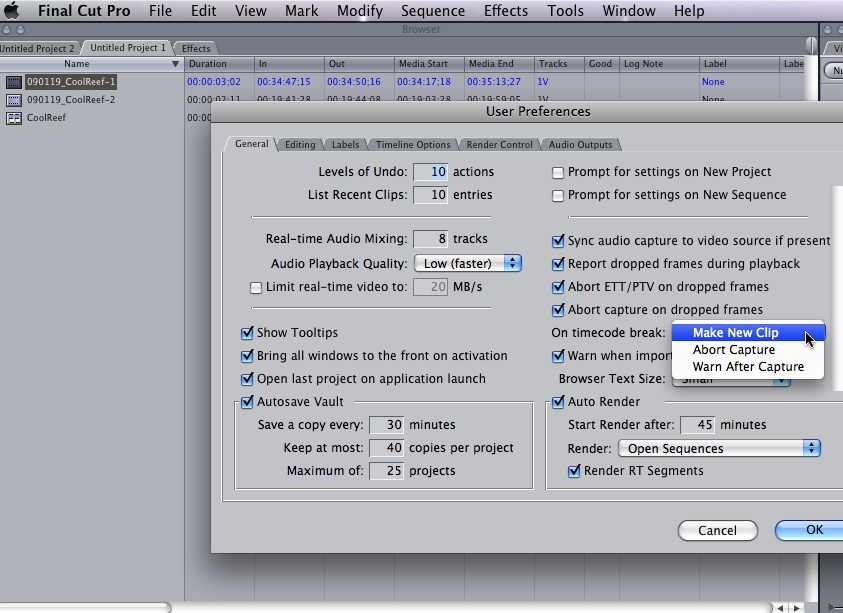
Task: Click the Maximum of projects field
Action: coord(386,471)
